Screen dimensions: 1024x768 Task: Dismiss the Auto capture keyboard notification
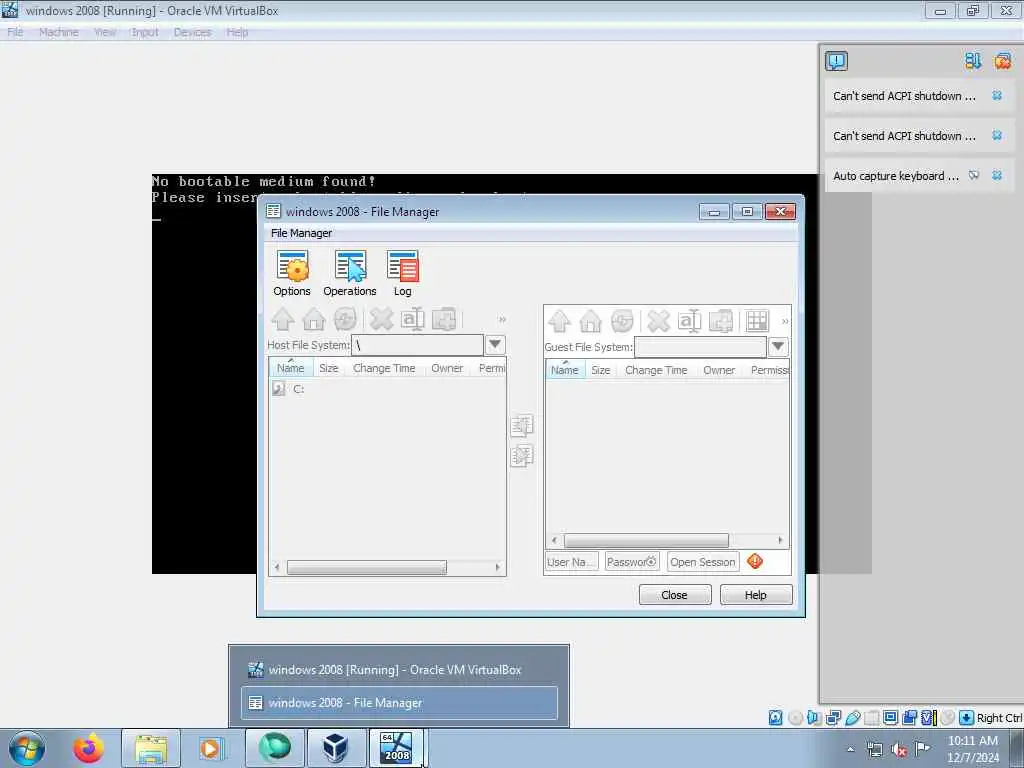click(997, 175)
